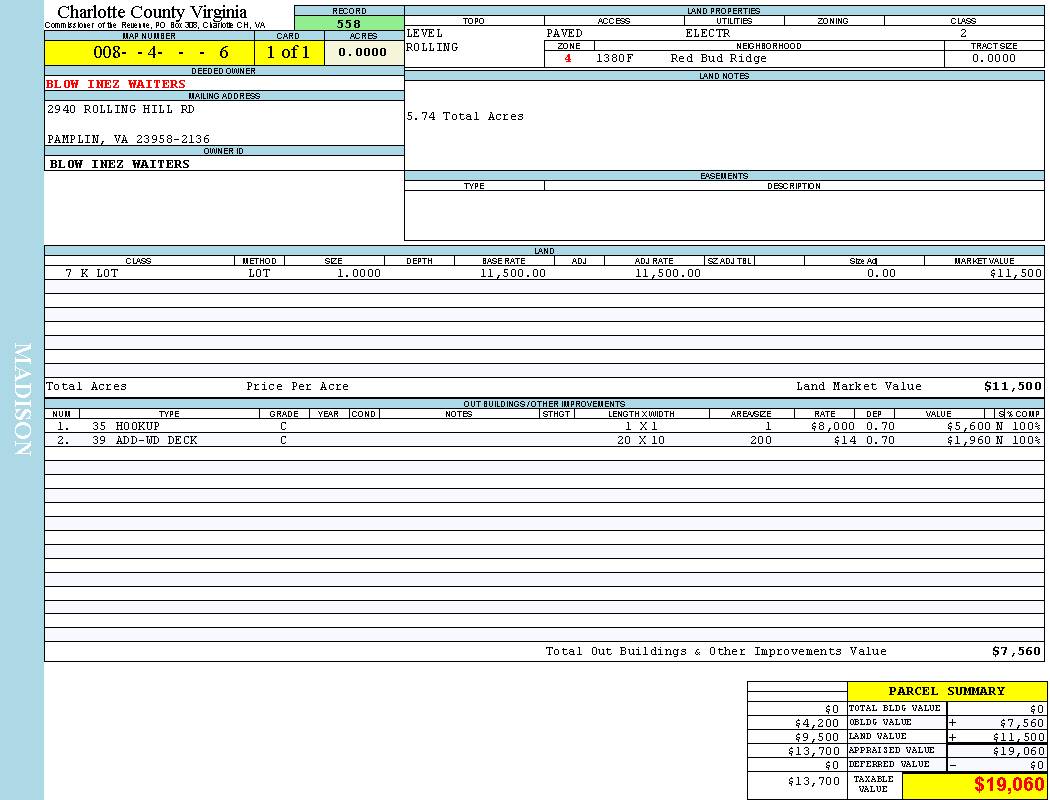The image size is (1050, 800).
Task: Click the card '1 of 1' box
Action: pos(288,53)
